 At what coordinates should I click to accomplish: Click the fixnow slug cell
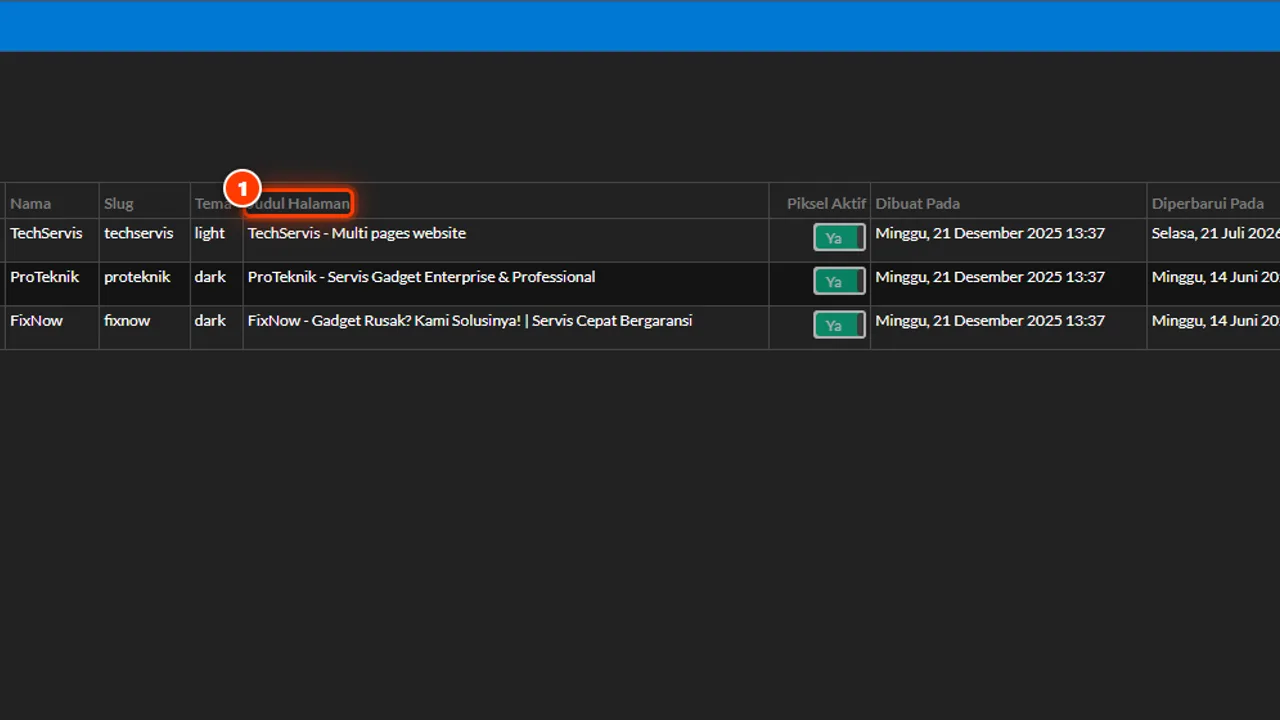coord(127,321)
